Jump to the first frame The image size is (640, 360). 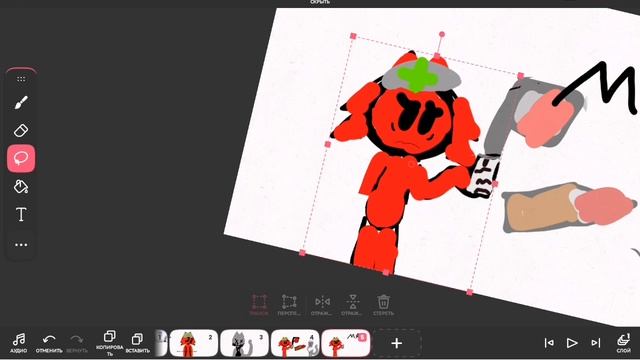click(x=549, y=343)
